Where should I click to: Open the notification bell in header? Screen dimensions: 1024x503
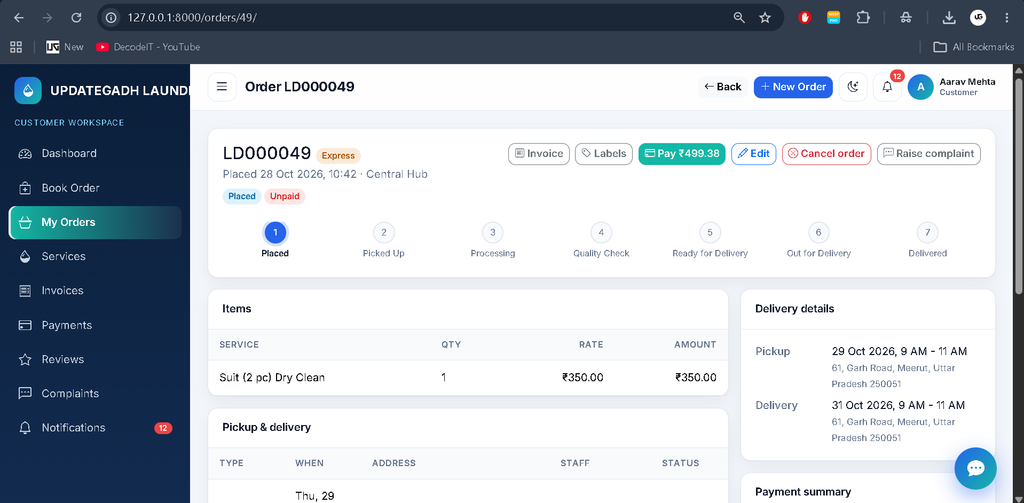click(887, 87)
